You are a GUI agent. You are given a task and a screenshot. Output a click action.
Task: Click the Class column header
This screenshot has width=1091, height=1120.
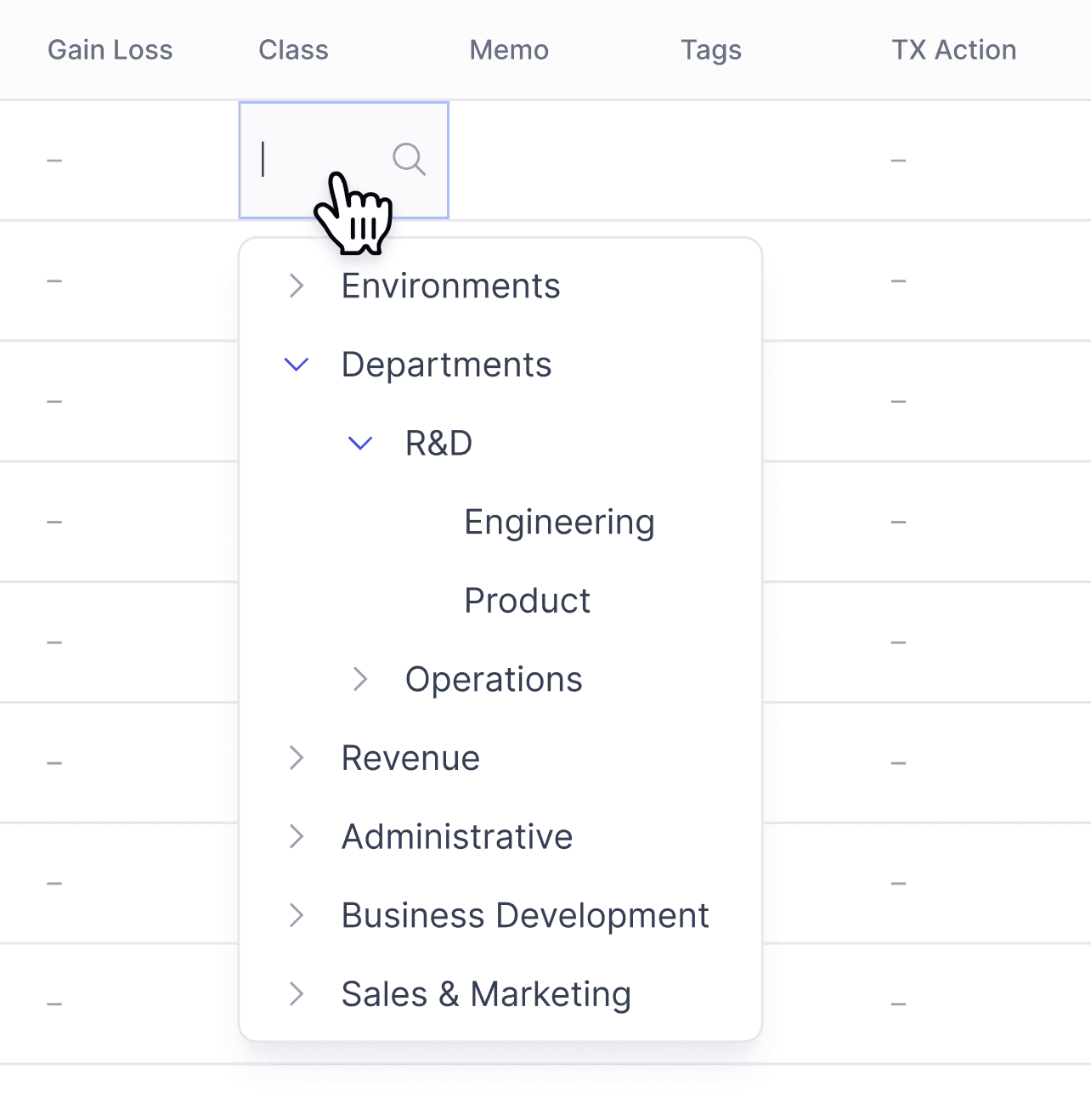coord(293,50)
